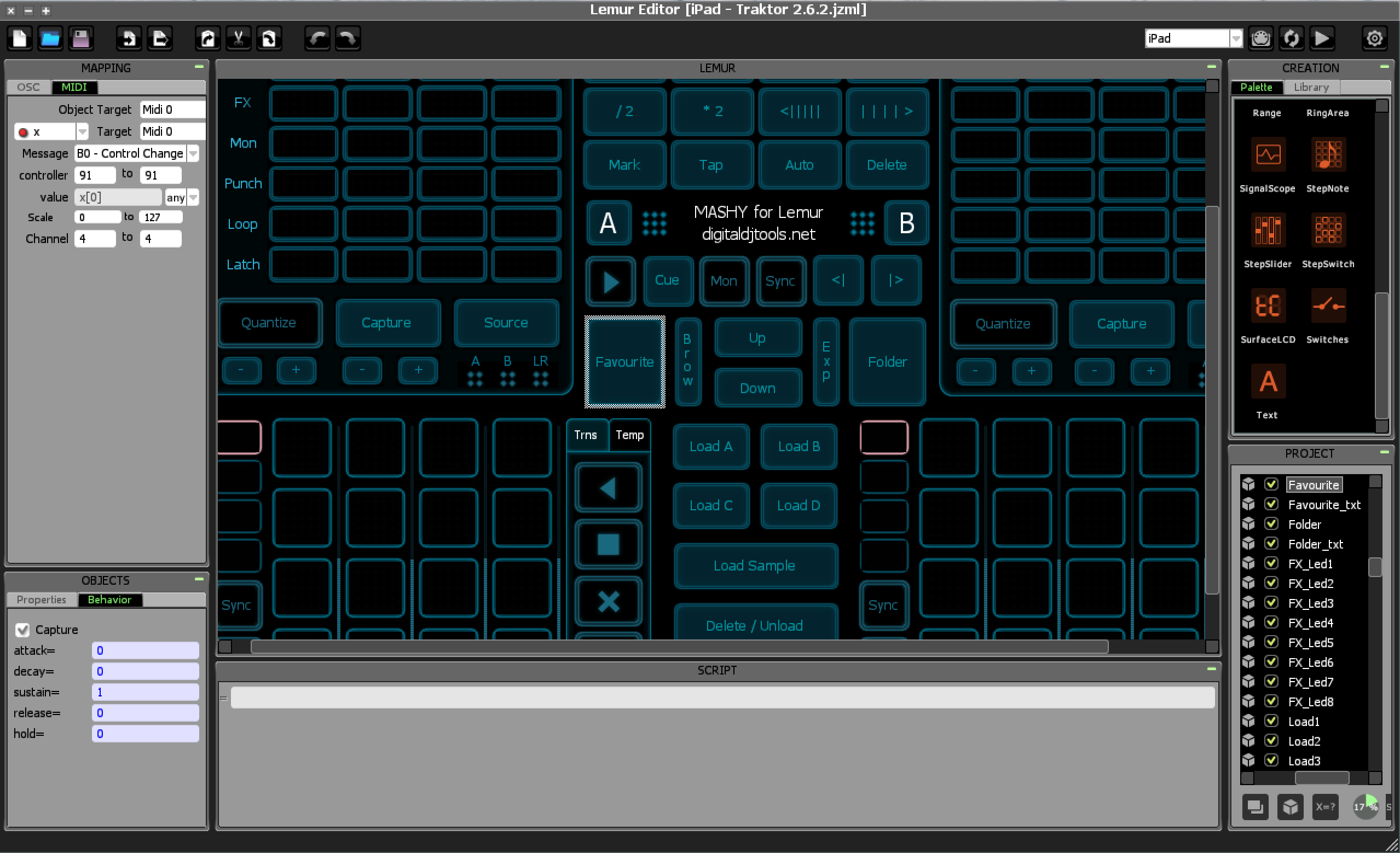
Task: Toggle visibility checkbox for Load1
Action: pyautogui.click(x=1271, y=721)
